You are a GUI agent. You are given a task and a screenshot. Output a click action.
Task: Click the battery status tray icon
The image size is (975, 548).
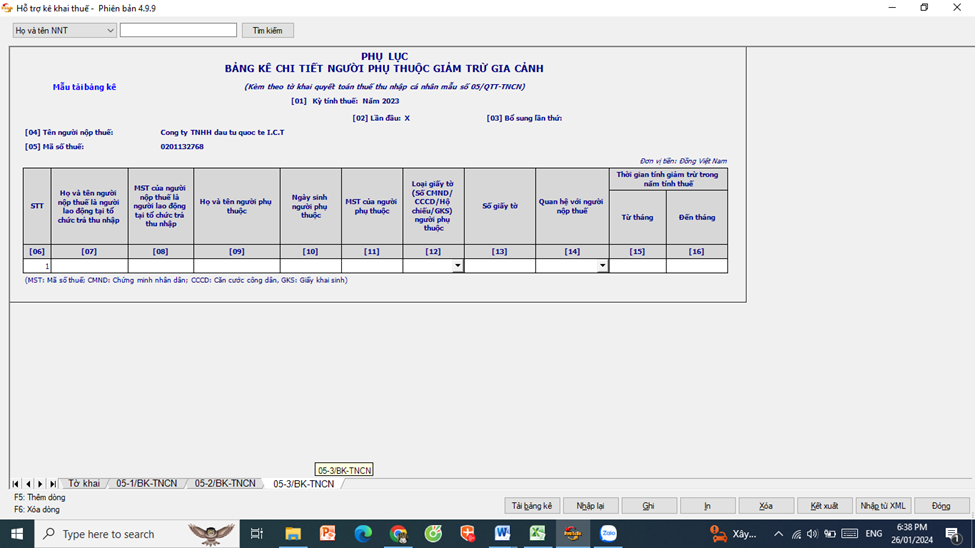[829, 534]
